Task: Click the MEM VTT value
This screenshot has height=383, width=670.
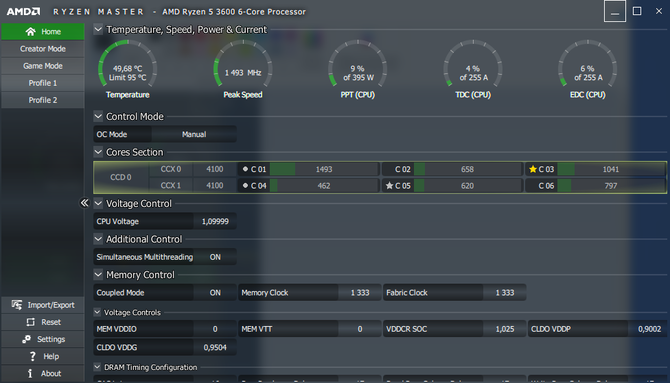Action: click(x=360, y=329)
